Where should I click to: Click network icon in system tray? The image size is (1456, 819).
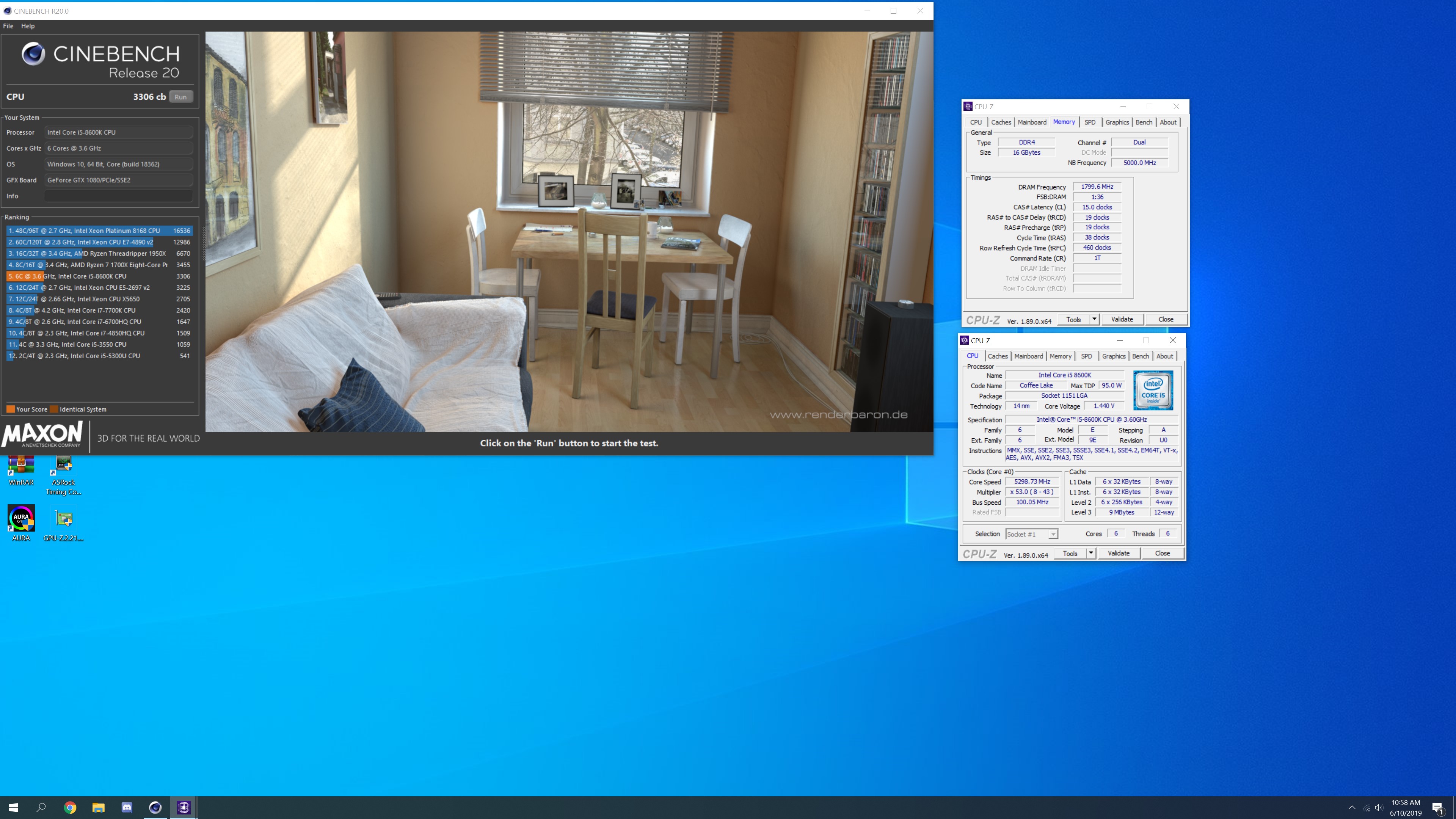(x=1366, y=808)
